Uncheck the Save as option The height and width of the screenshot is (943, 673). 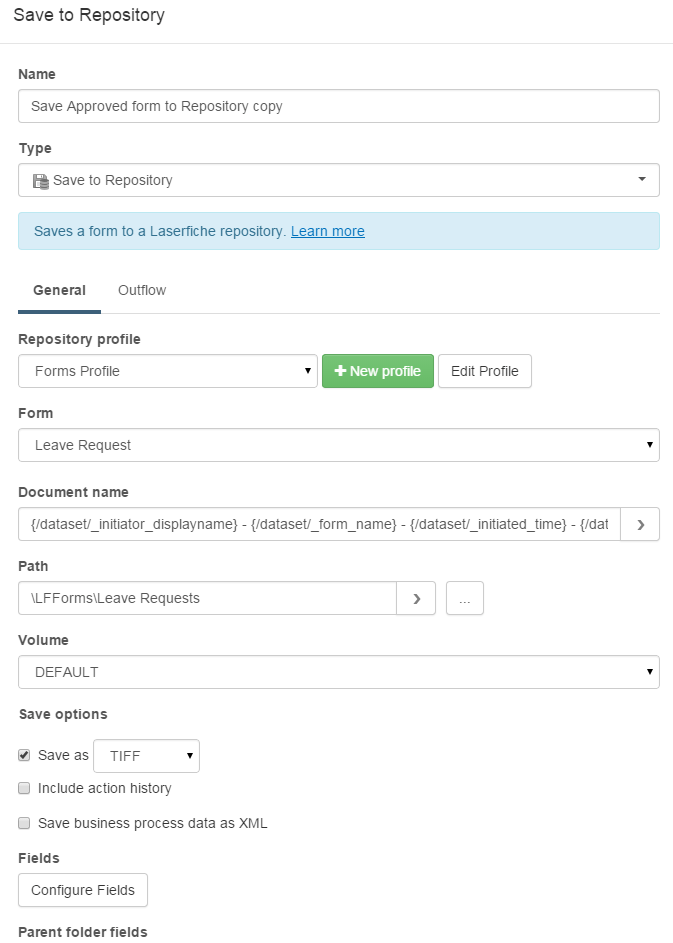coord(23,755)
